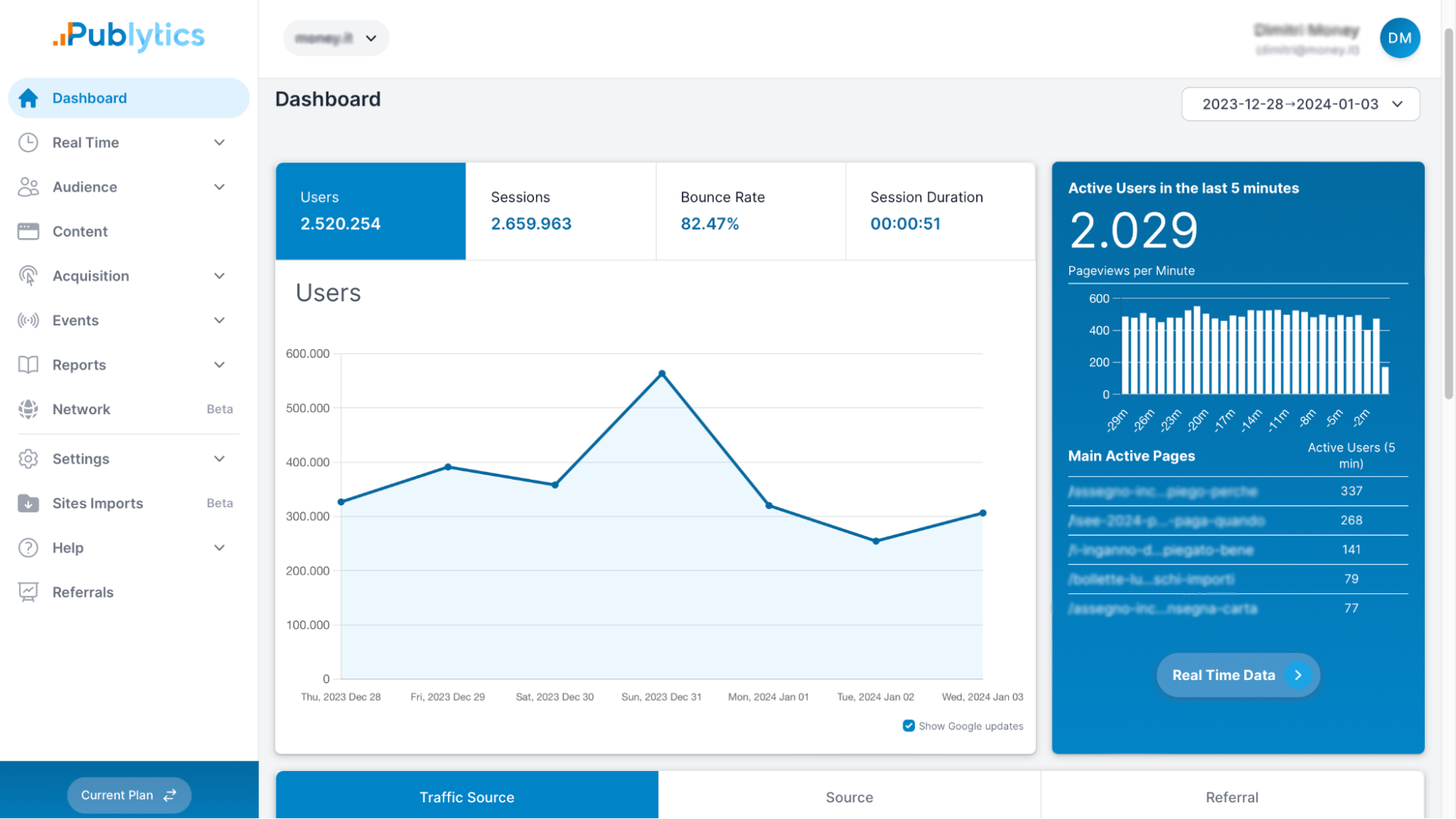Open the date range dropdown
The height and width of the screenshot is (819, 1456).
click(x=1300, y=104)
